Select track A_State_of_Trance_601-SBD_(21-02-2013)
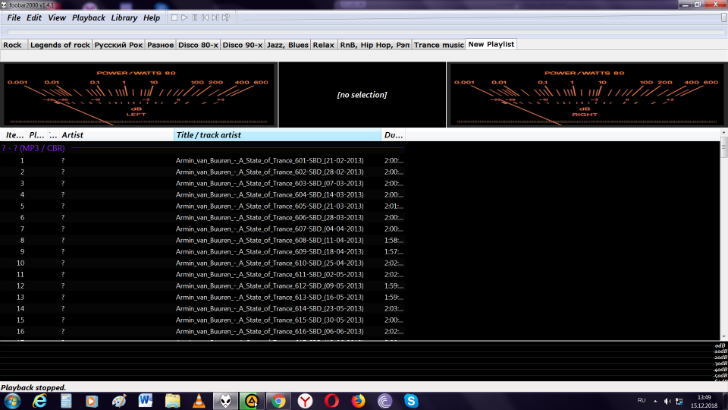The height and width of the screenshot is (410, 728). pos(202,161)
